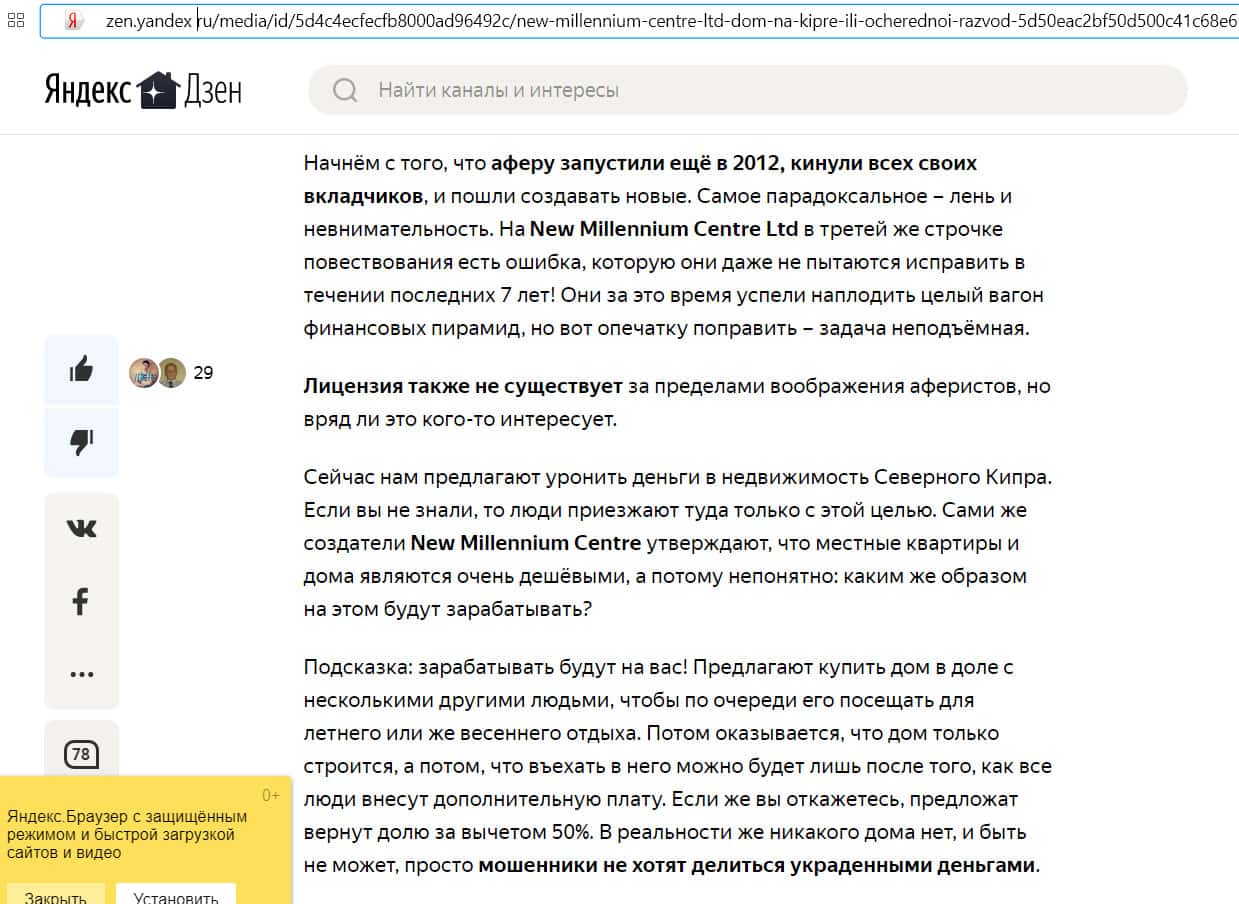Click bold text 'New Millennium Centre Ltd'
The image size is (1239, 904).
click(664, 229)
